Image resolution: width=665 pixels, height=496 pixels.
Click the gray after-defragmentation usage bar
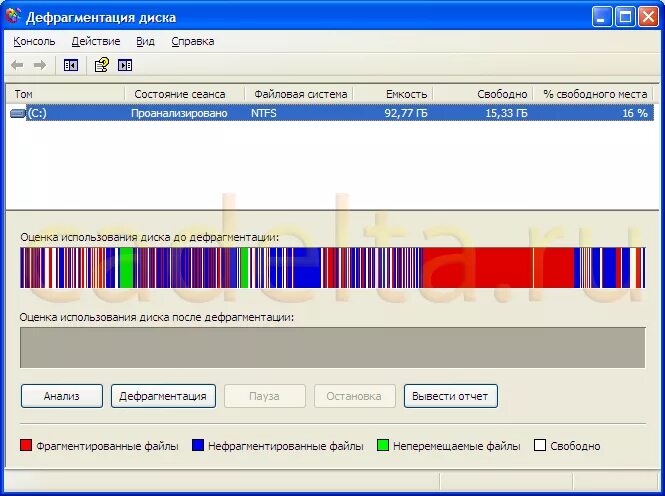tap(332, 347)
